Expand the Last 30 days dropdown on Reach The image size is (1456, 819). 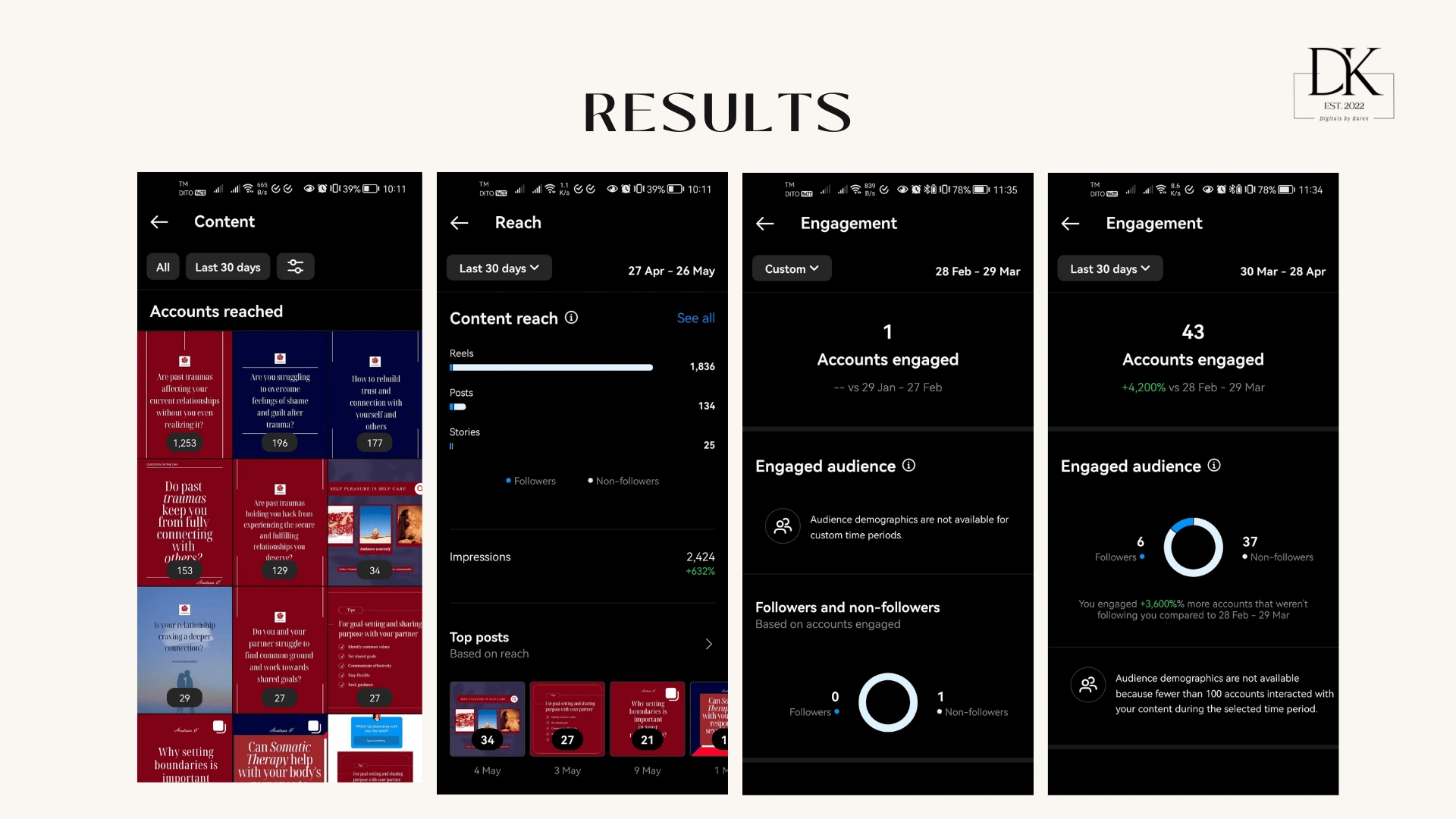pos(498,268)
